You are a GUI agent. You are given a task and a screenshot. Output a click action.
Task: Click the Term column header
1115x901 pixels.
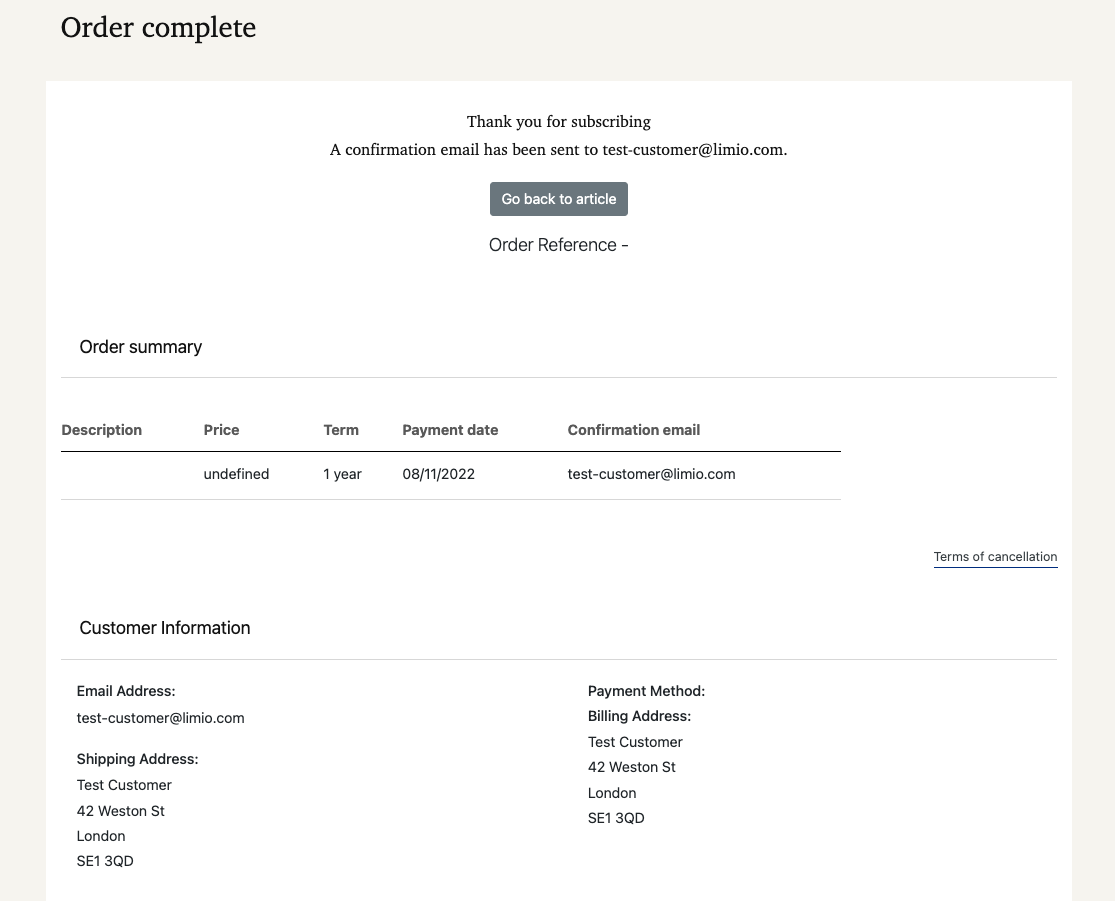pos(341,430)
